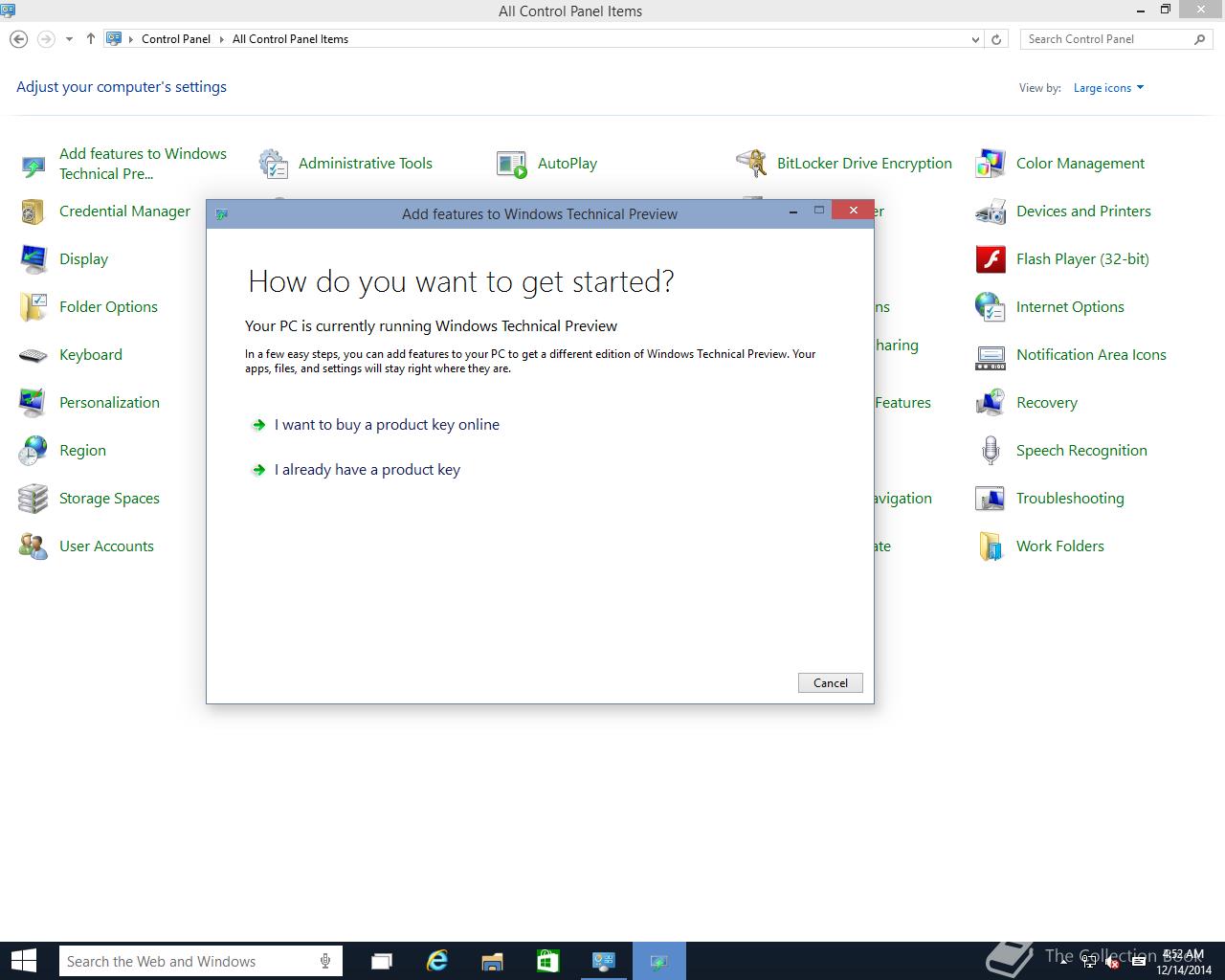The width and height of the screenshot is (1225, 980).
Task: Click the Windows Start button
Action: coord(23,961)
